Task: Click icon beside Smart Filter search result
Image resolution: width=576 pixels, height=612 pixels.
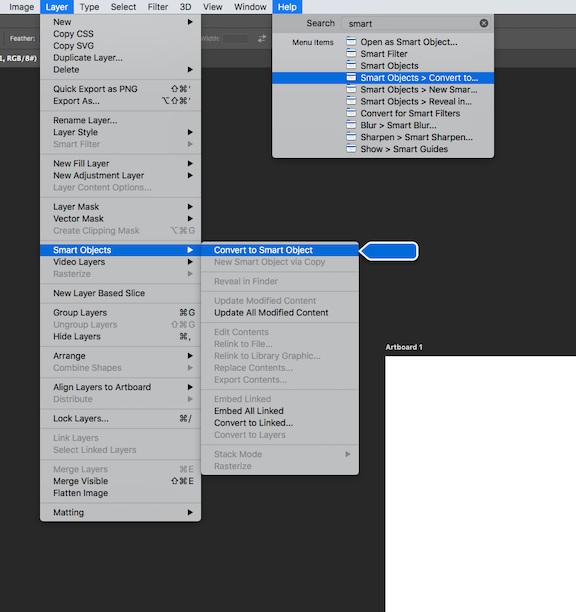Action: coord(351,53)
